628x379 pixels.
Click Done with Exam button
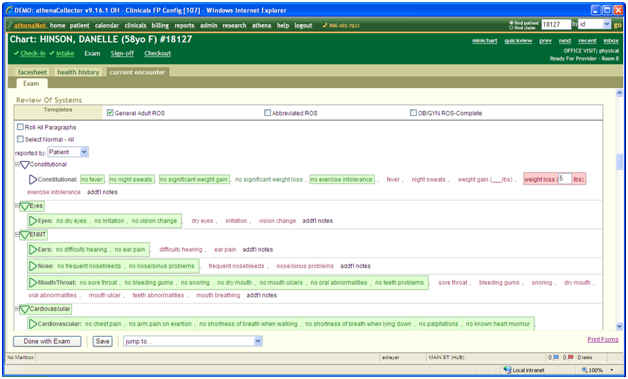[47, 341]
